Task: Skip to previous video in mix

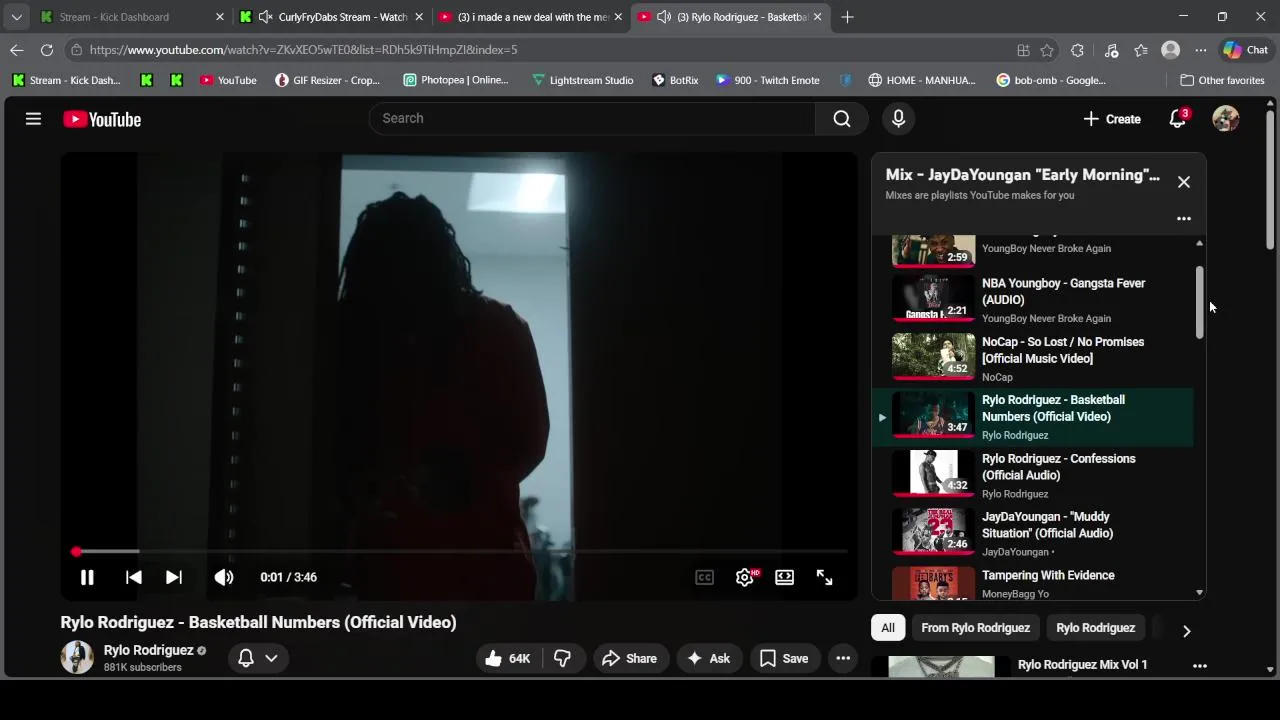Action: coord(133,577)
